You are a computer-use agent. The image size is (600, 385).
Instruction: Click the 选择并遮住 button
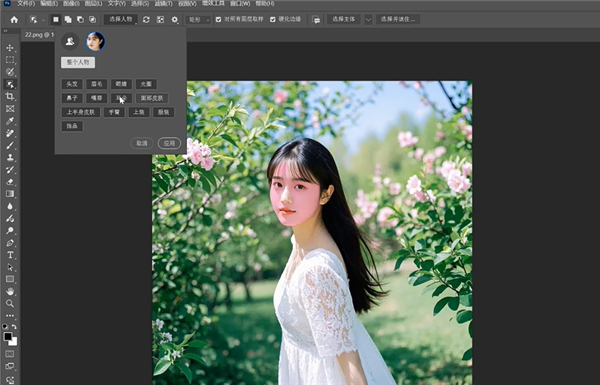tap(398, 20)
